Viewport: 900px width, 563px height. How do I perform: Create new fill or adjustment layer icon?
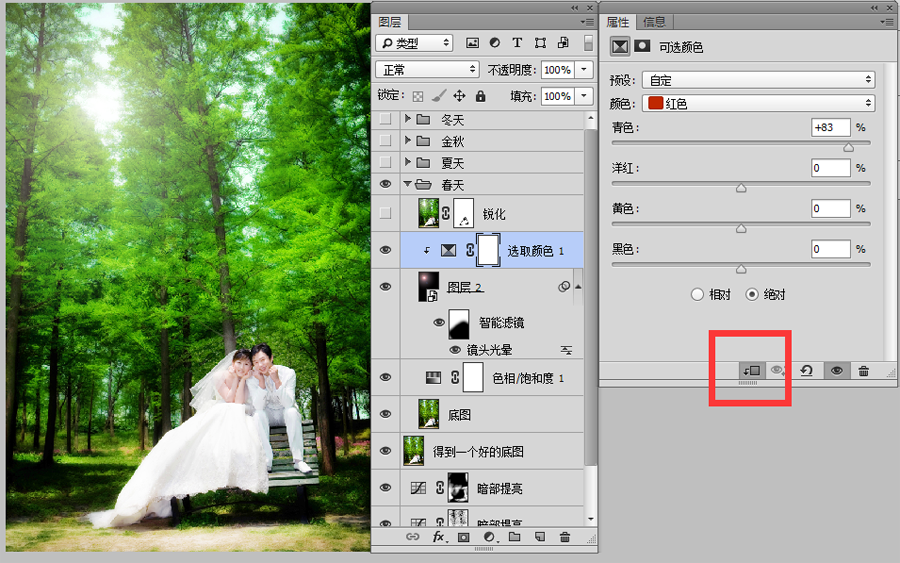489,537
